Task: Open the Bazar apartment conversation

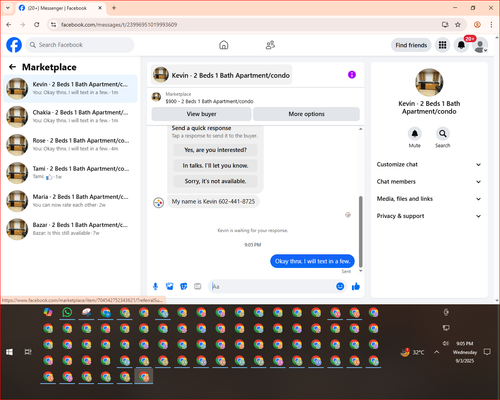Action: (x=70, y=229)
